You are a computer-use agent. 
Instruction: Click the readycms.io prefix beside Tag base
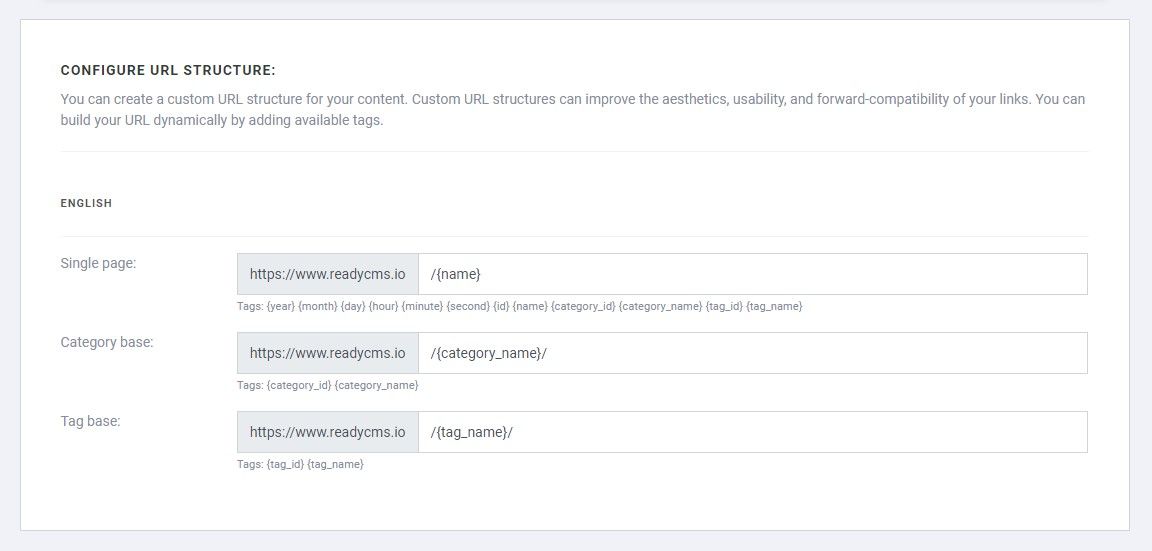tap(328, 432)
